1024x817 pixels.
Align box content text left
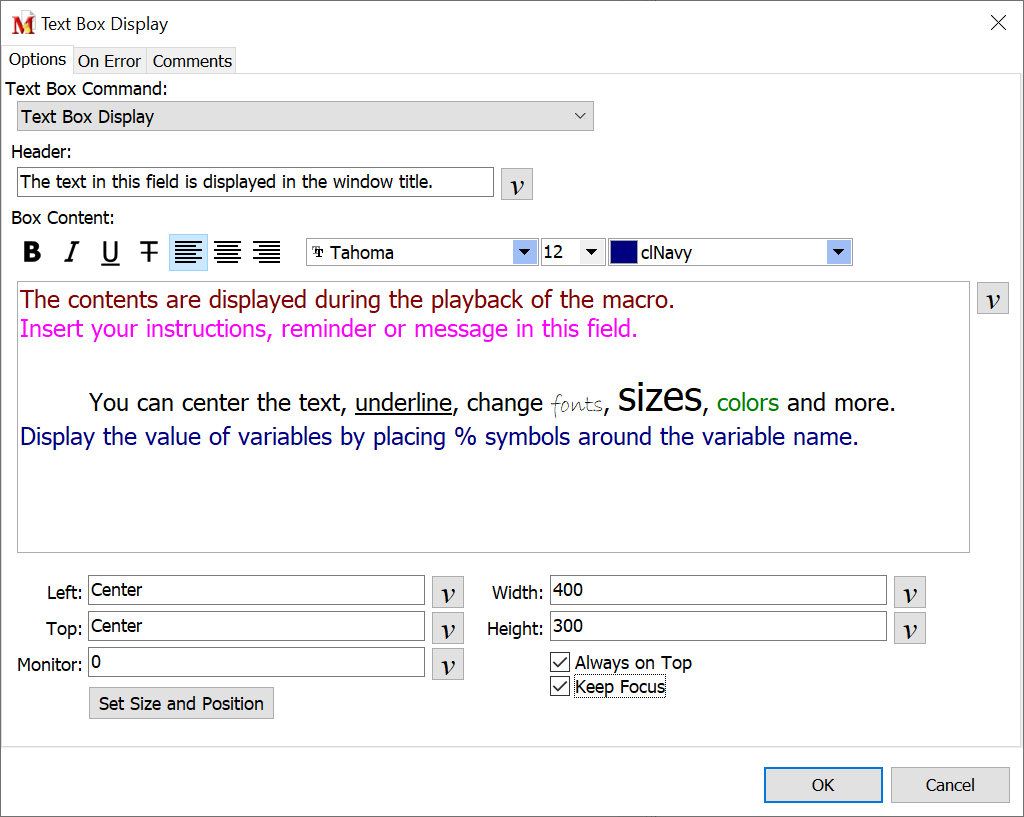click(x=188, y=253)
